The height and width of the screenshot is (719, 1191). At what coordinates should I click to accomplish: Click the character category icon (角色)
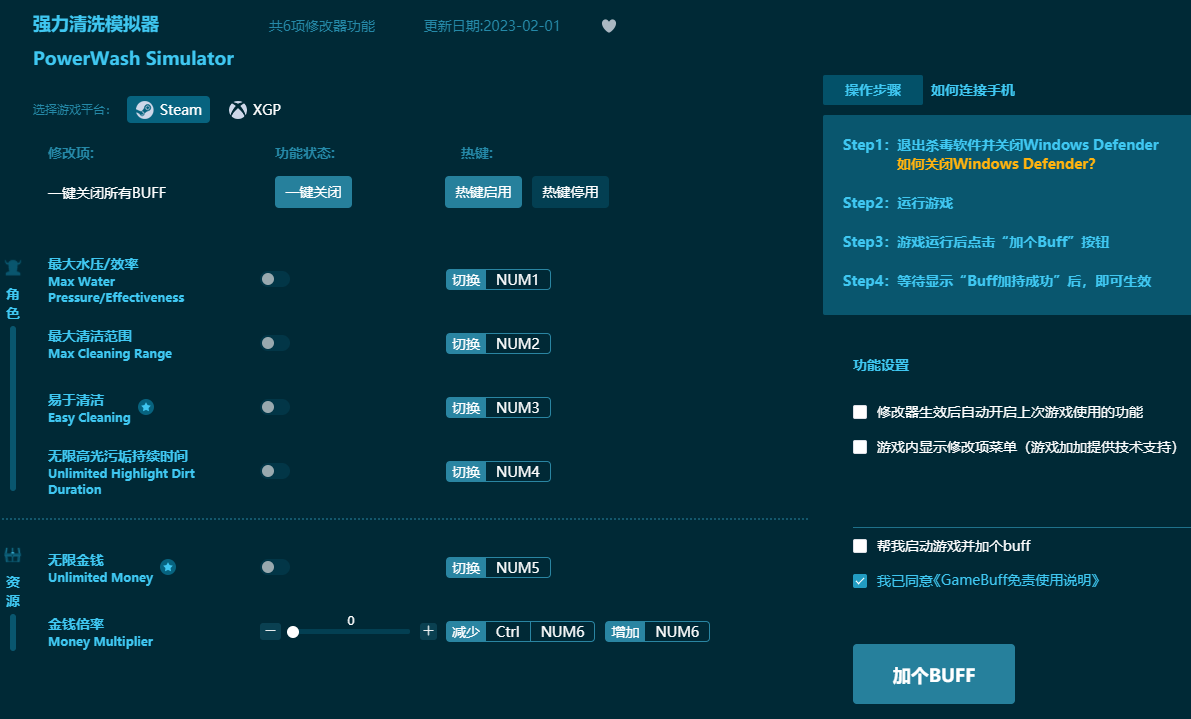coord(13,267)
